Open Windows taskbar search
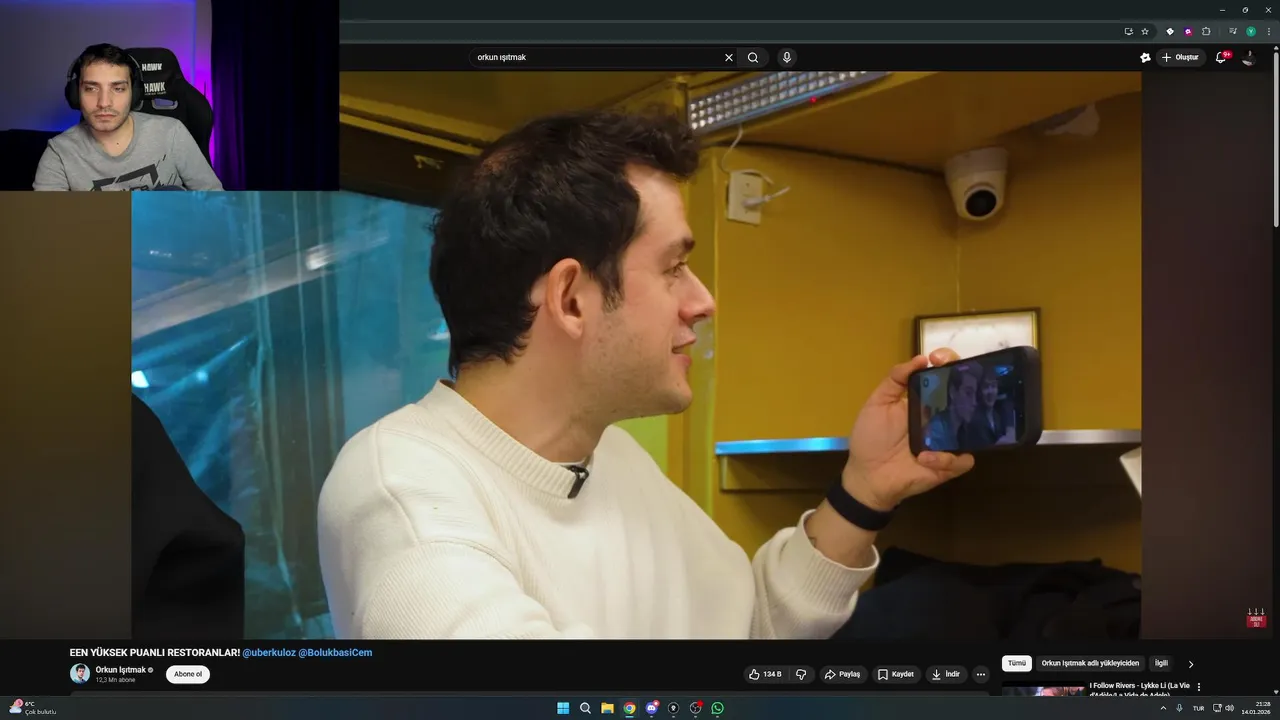The image size is (1280, 720). 585,708
